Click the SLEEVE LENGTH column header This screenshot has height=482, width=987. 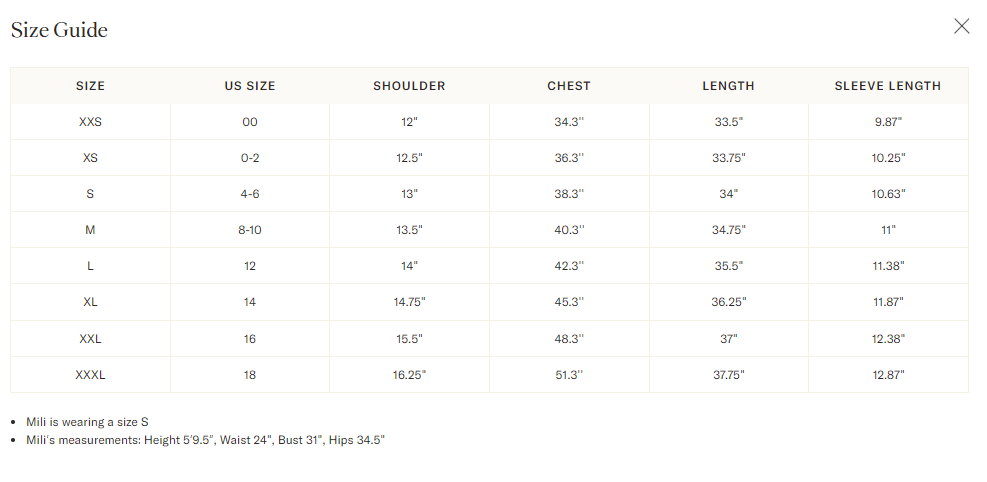pyautogui.click(x=888, y=86)
